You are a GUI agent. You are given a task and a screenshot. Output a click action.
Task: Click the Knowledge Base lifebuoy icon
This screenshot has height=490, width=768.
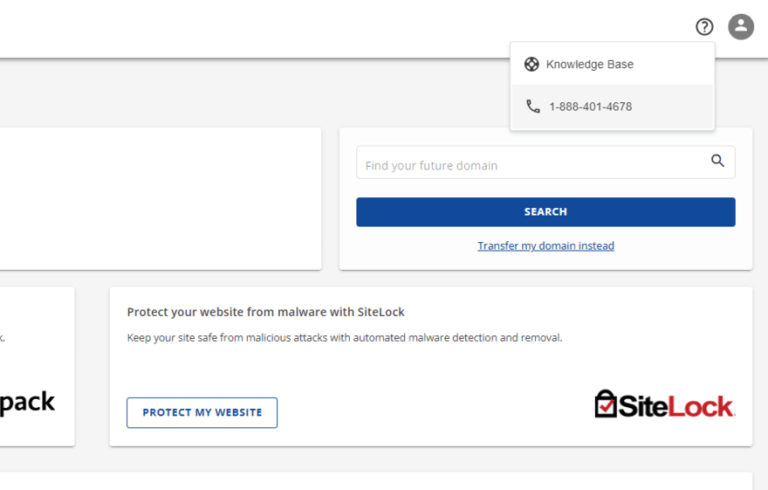[x=532, y=64]
